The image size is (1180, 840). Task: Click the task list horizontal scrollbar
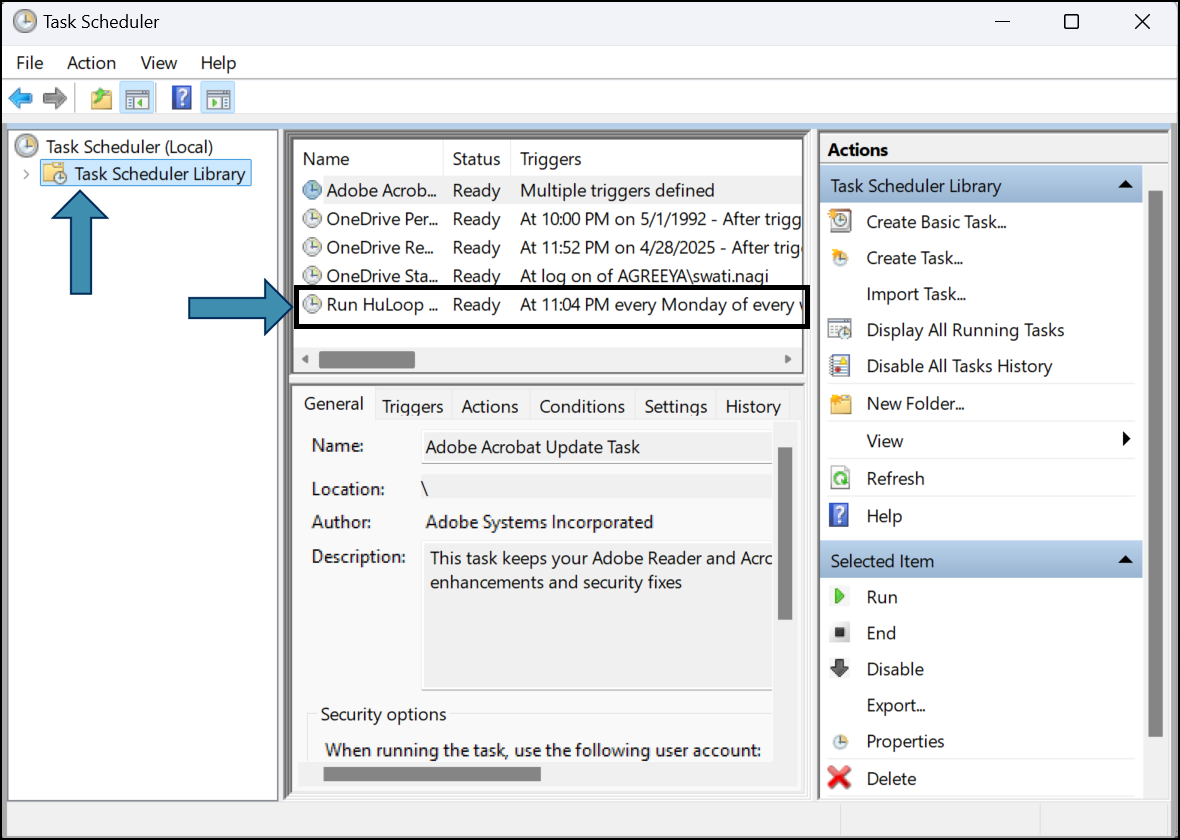[x=366, y=359]
